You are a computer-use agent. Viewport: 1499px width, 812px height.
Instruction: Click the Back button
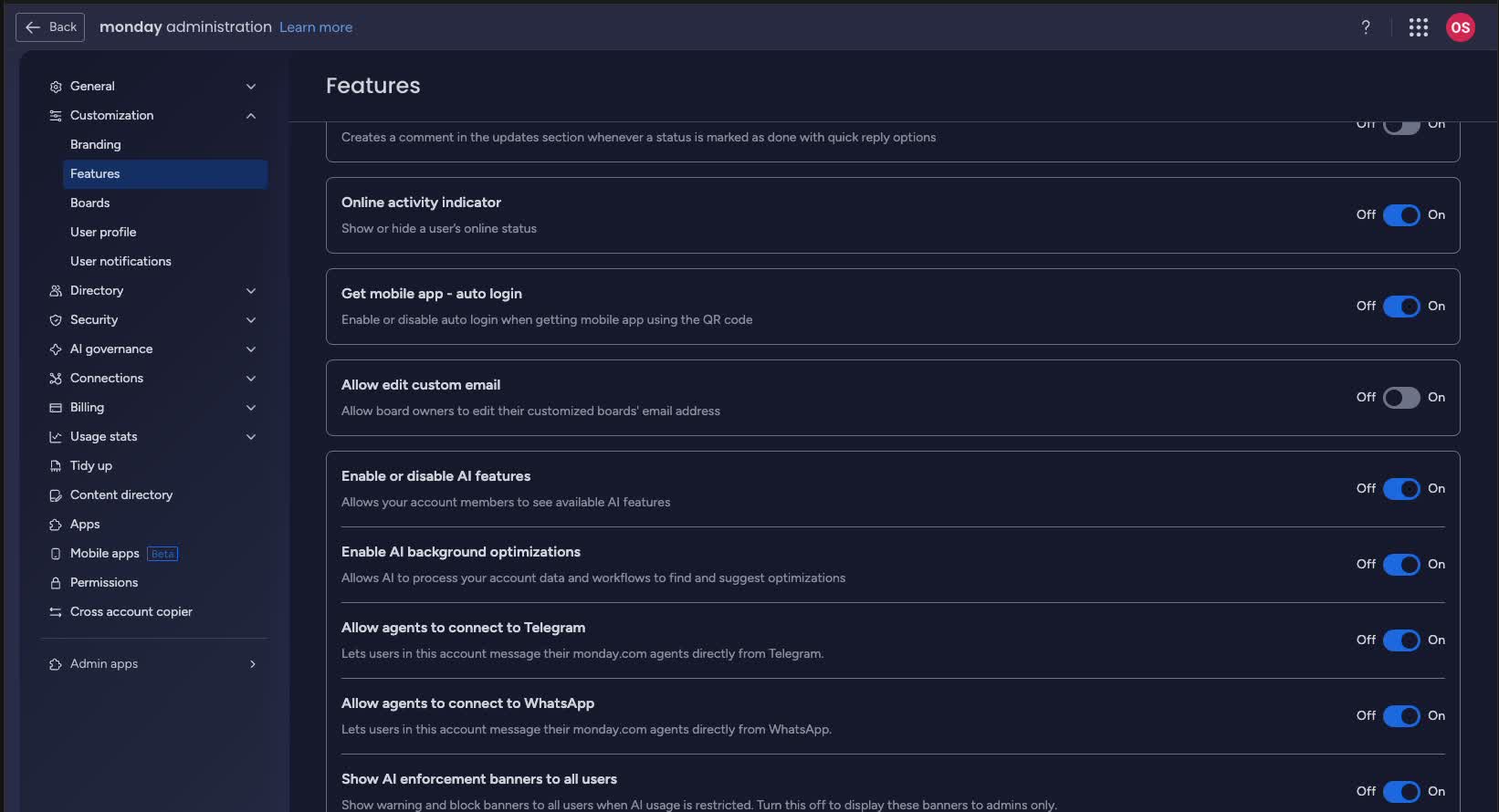click(x=50, y=27)
